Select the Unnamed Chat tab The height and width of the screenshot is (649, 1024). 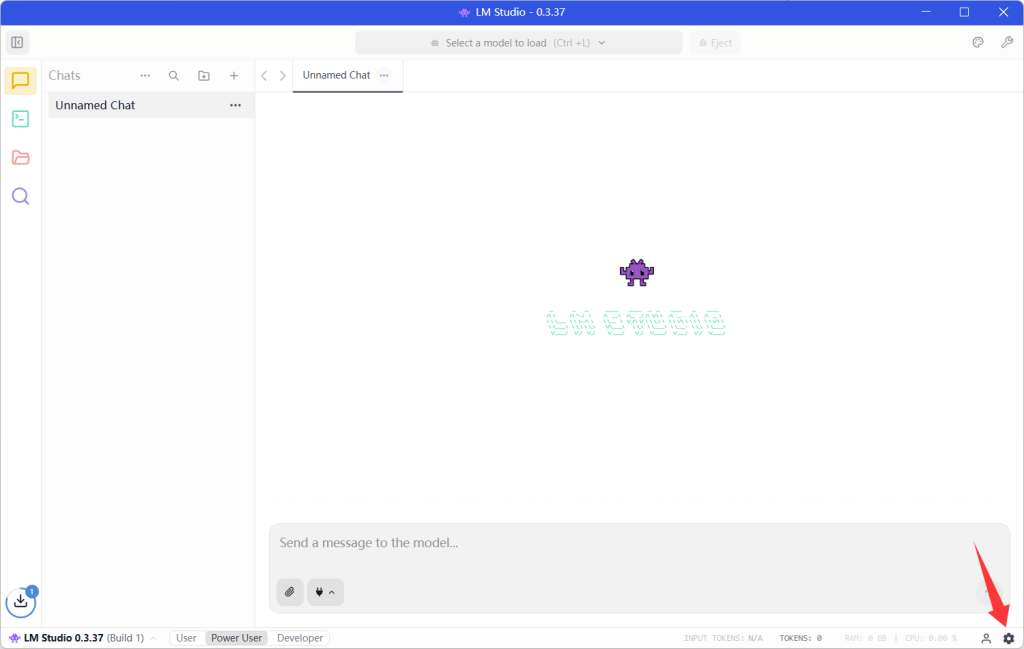pos(336,75)
